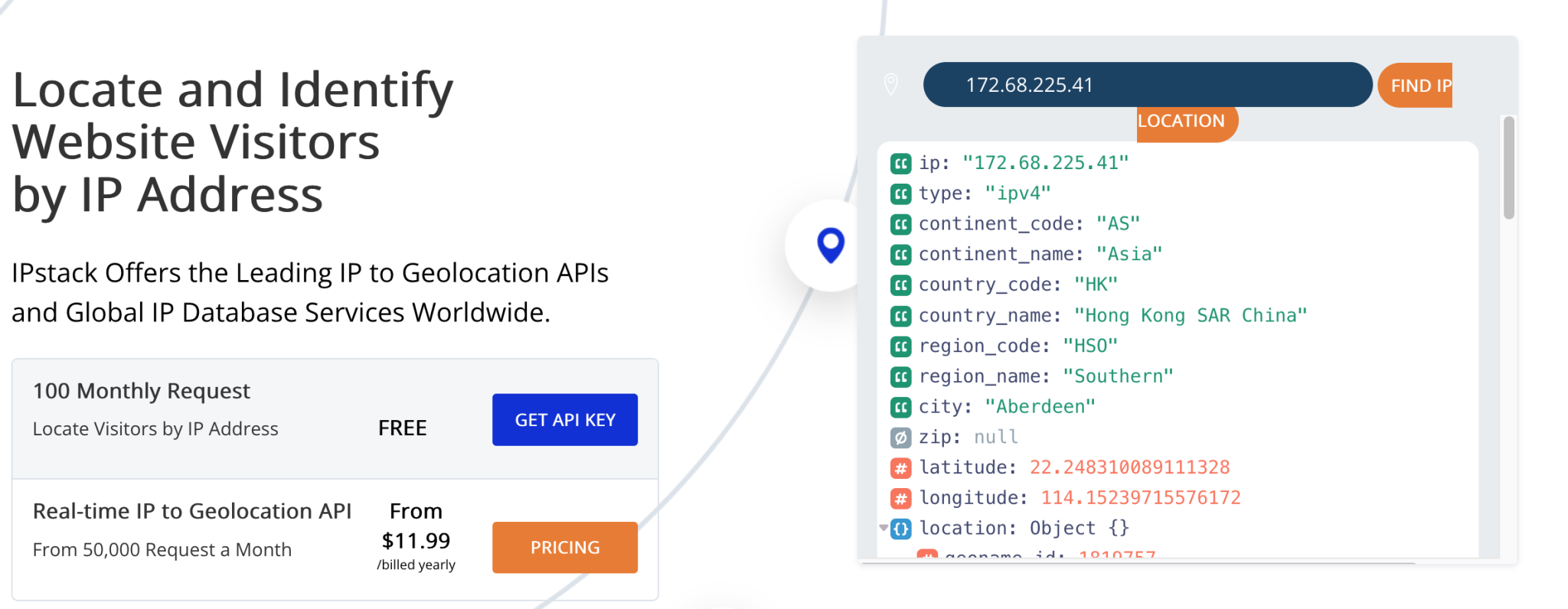Click the string icon beside continent_name
1568x609 pixels.
click(901, 255)
